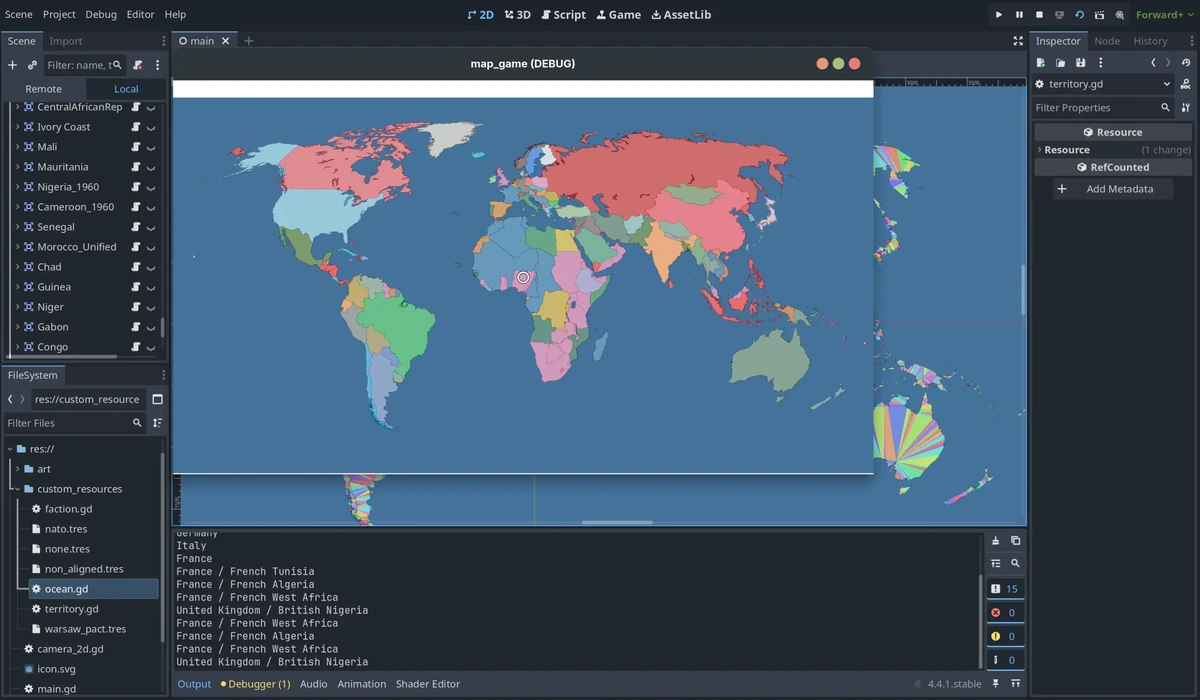This screenshot has height=700, width=1200.
Task: Open the script attached to Mali
Action: (x=135, y=147)
